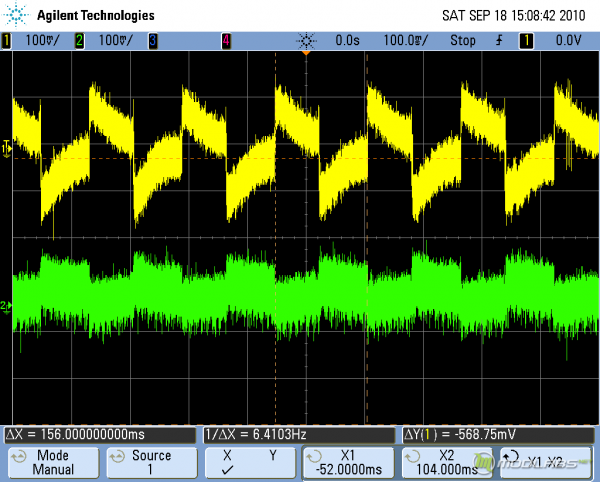Select the channel 2 green indicator
This screenshot has width=600, height=482.
(x=79, y=41)
